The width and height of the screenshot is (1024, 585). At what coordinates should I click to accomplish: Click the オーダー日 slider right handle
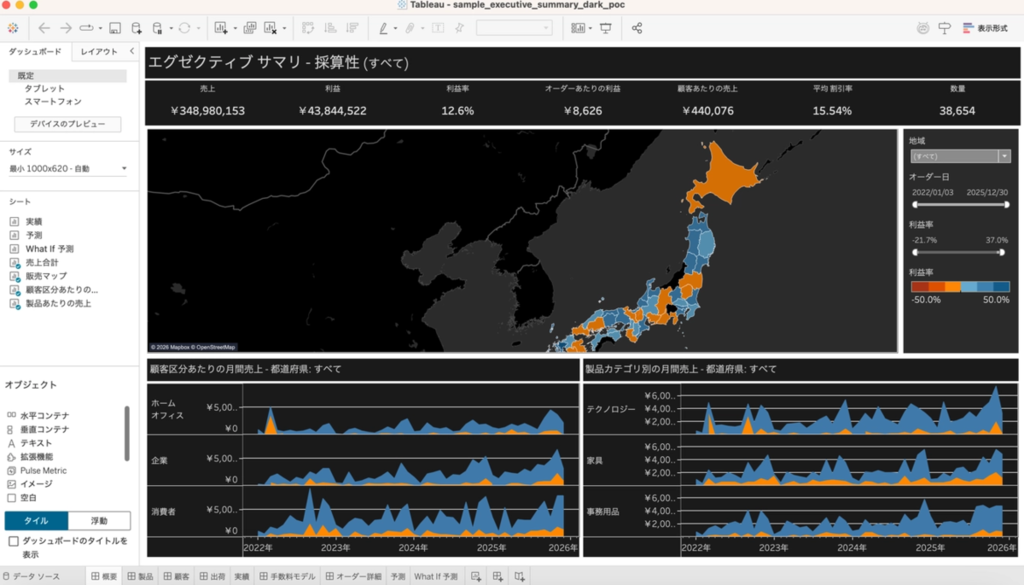[1006, 205]
